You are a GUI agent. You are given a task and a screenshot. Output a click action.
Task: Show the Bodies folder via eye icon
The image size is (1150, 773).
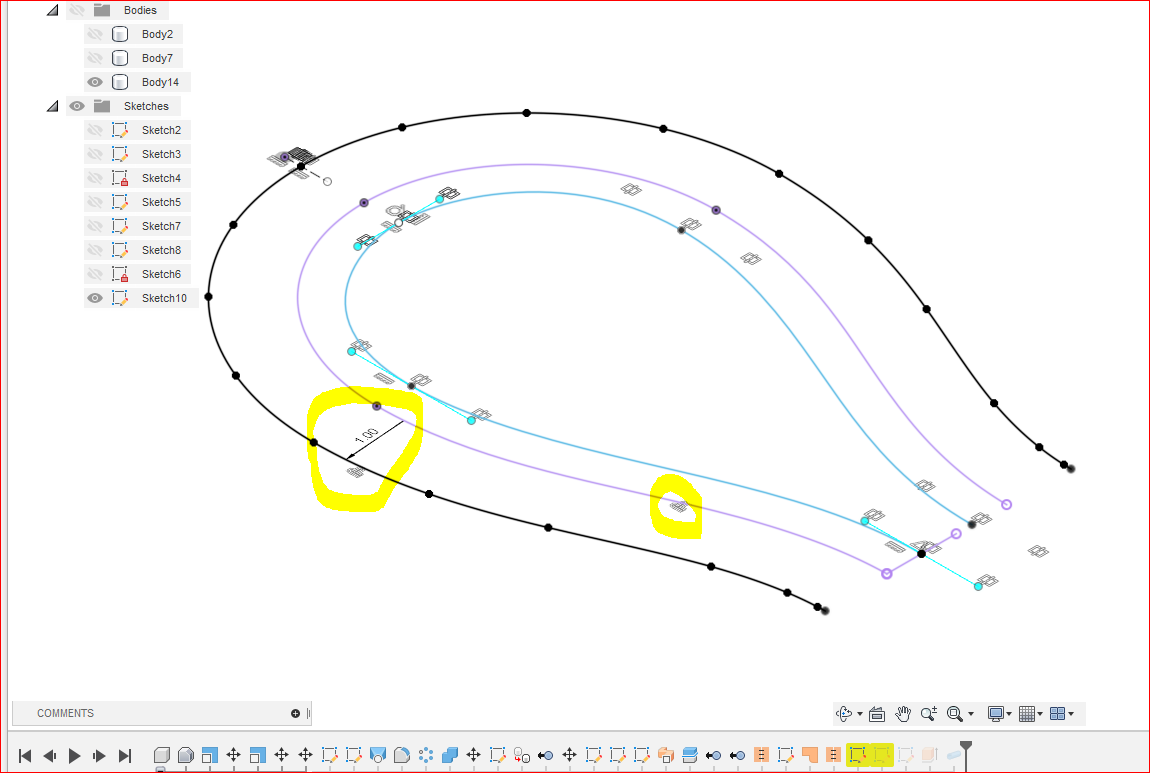tap(77, 10)
